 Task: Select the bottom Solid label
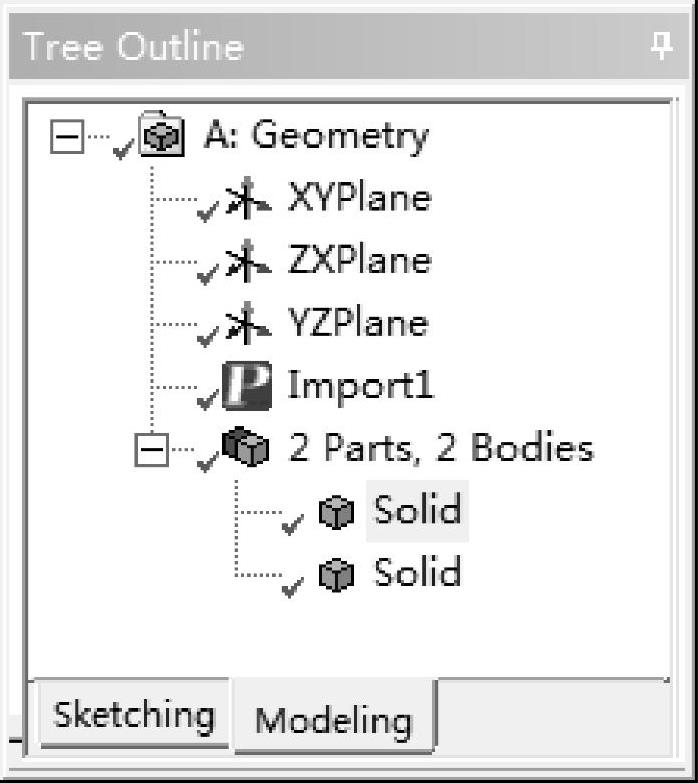417,573
